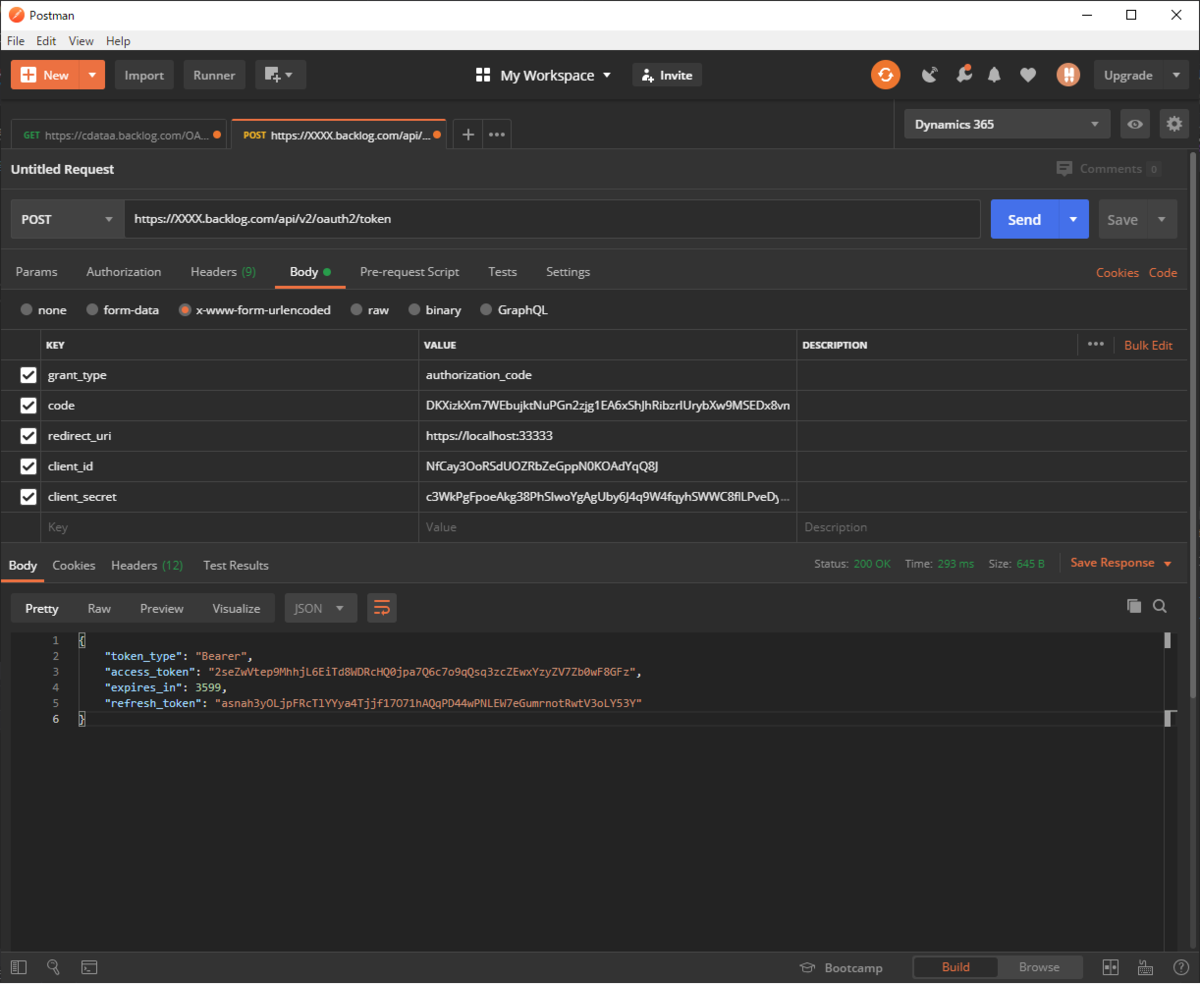Screen dimensions: 1200x984
Task: Open the Postman console icon
Action: click(89, 967)
